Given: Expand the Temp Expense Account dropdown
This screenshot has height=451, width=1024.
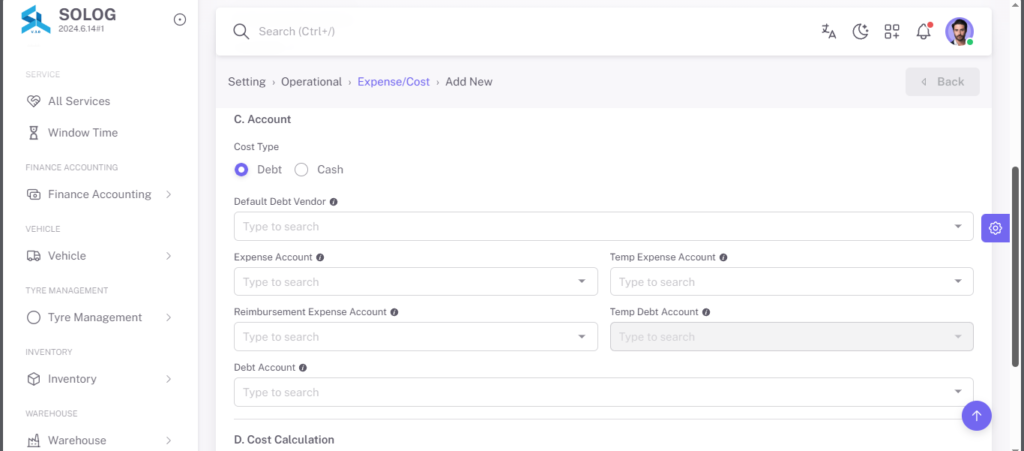Looking at the screenshot, I should pyautogui.click(x=792, y=281).
